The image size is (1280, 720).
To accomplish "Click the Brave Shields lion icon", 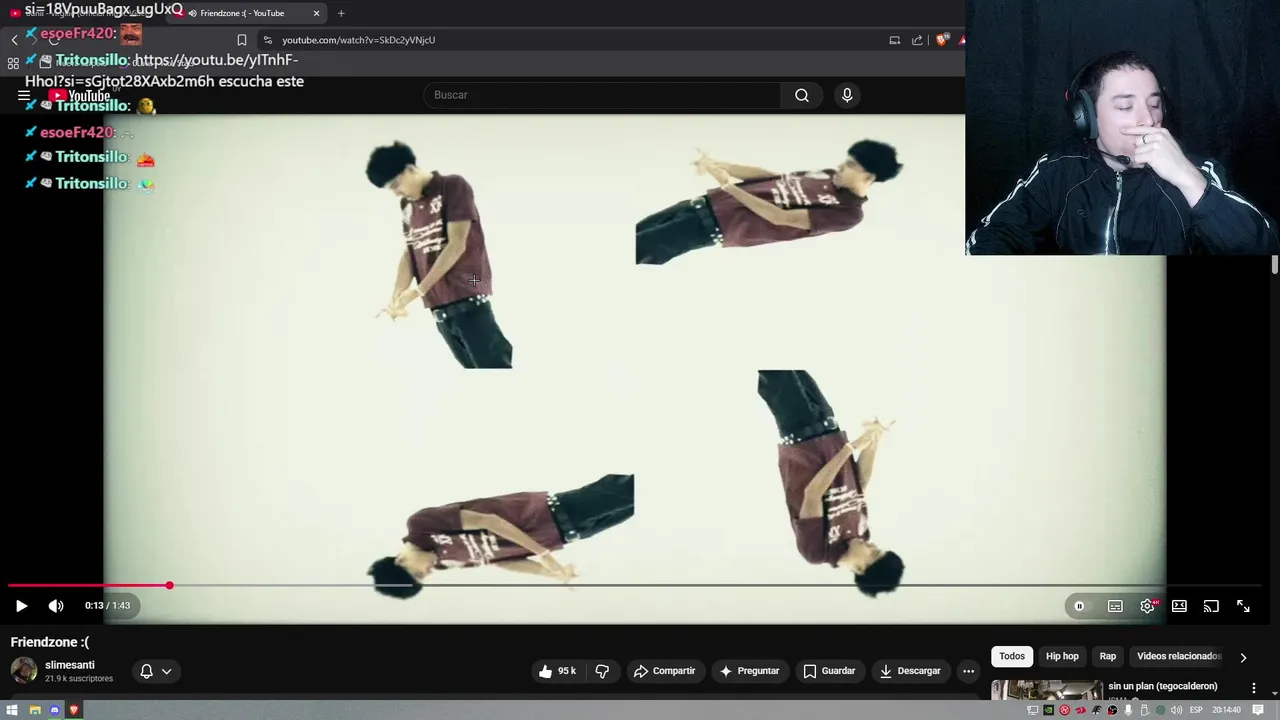I will pyautogui.click(x=941, y=40).
